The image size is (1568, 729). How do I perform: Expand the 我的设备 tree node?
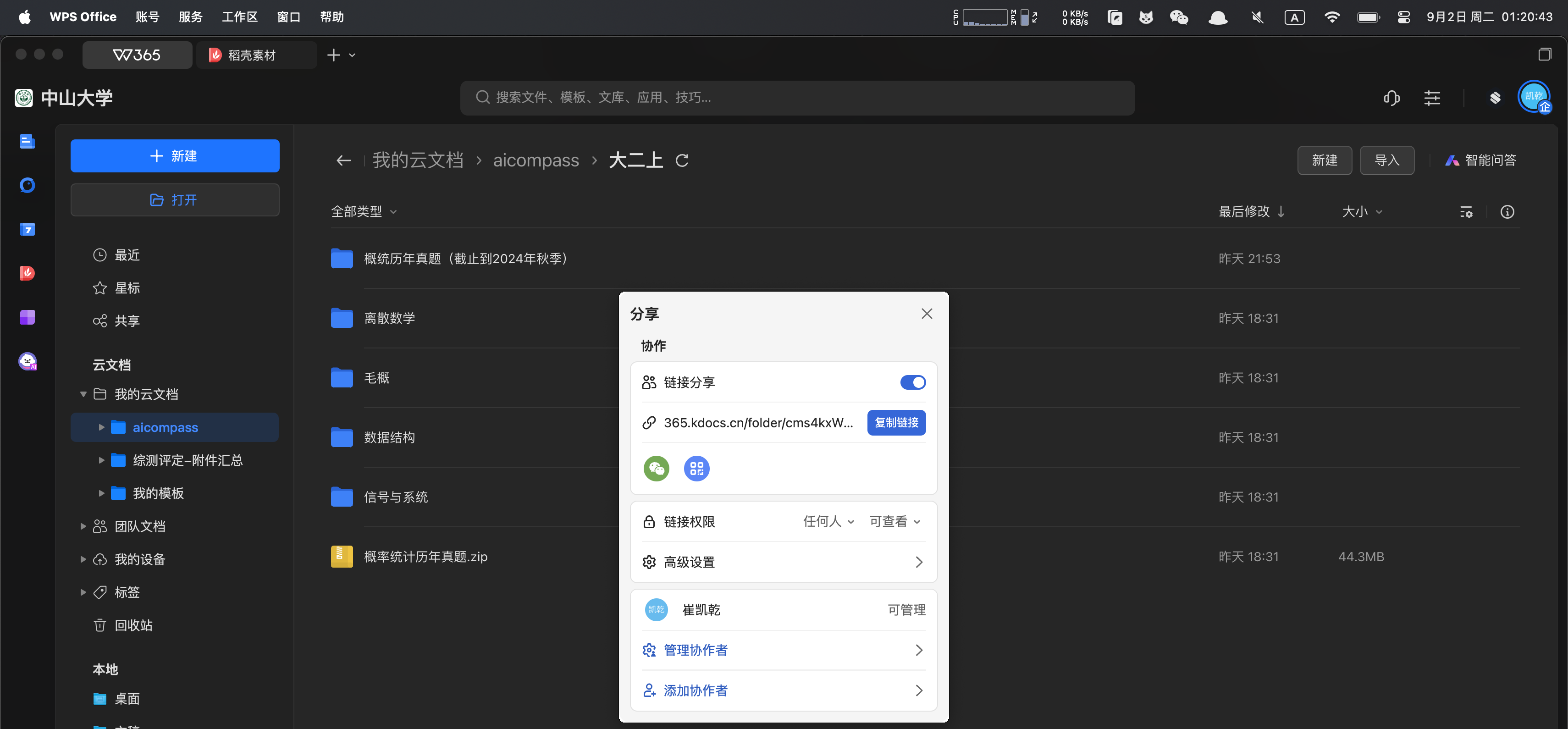pyautogui.click(x=83, y=559)
